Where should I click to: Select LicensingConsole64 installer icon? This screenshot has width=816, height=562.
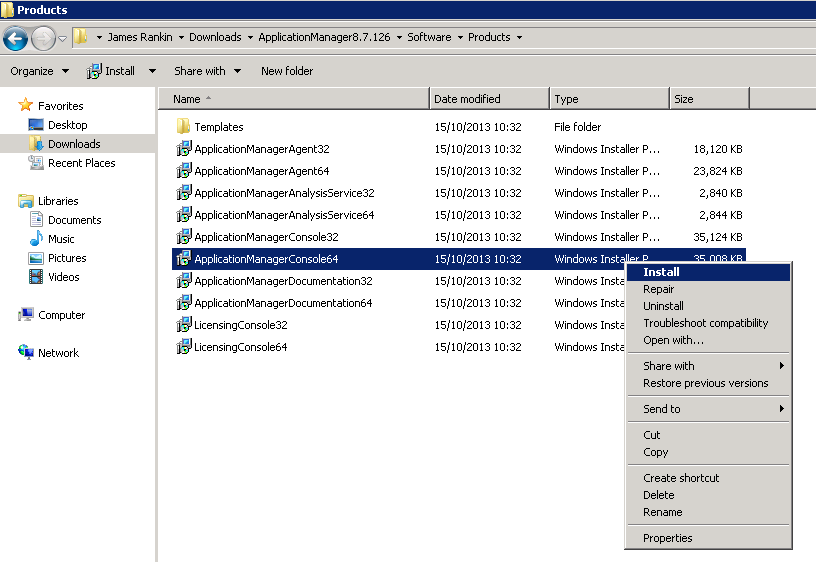[x=183, y=347]
